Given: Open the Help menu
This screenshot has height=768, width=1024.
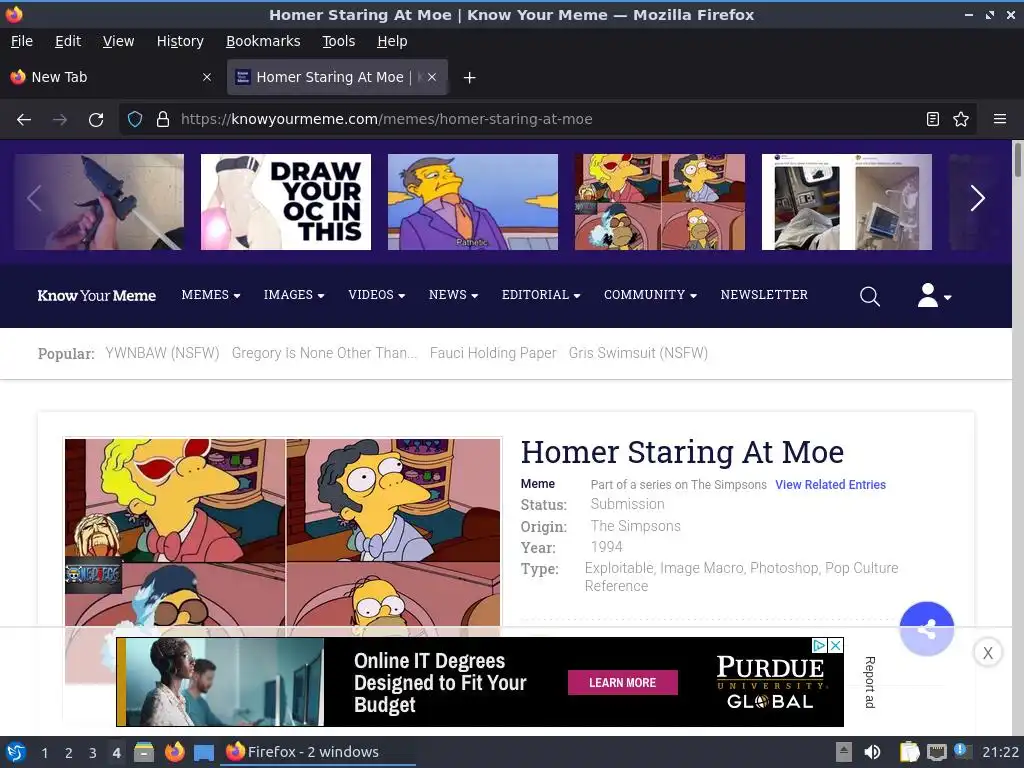Looking at the screenshot, I should tap(392, 41).
